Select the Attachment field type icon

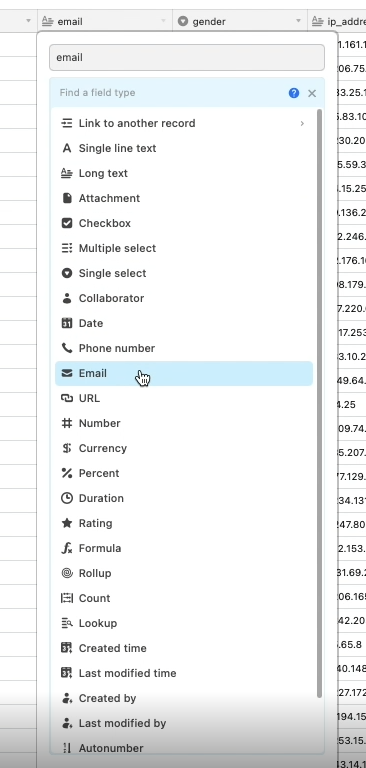pos(67,198)
